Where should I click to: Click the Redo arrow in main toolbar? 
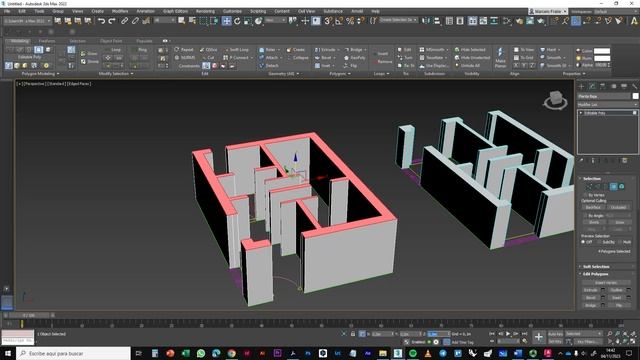point(111,21)
